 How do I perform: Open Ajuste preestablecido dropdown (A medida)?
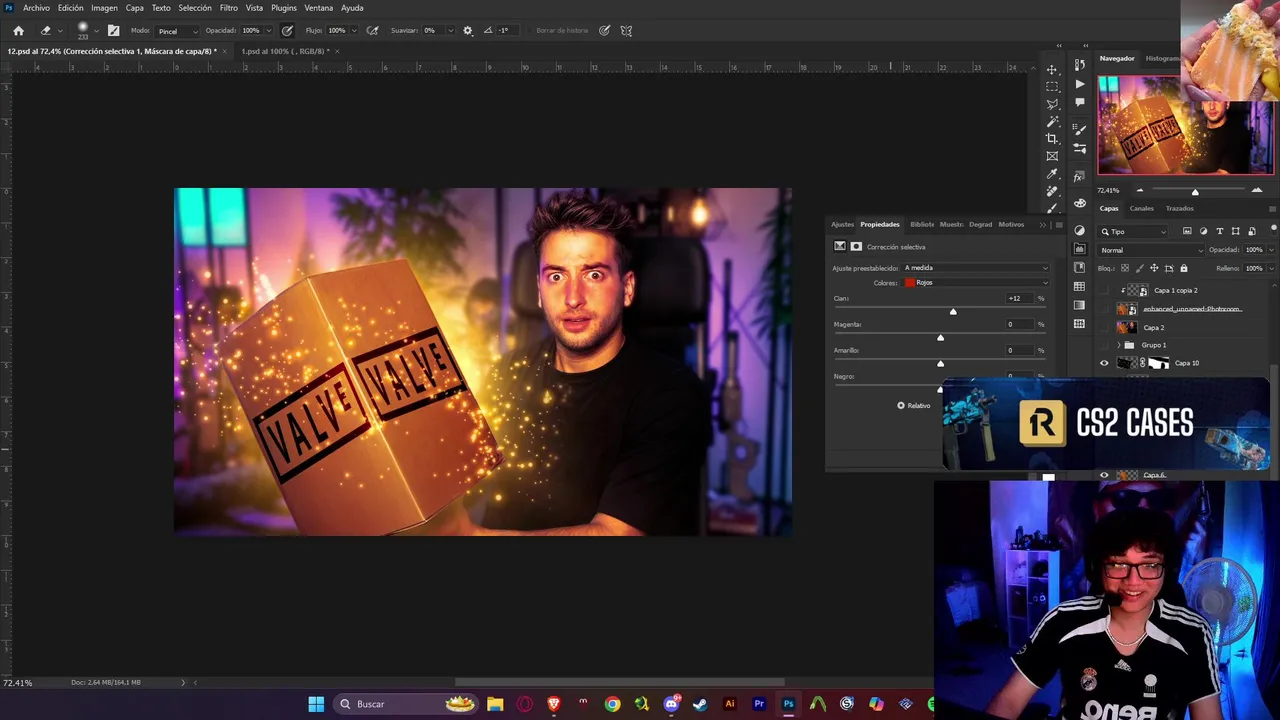pyautogui.click(x=976, y=268)
